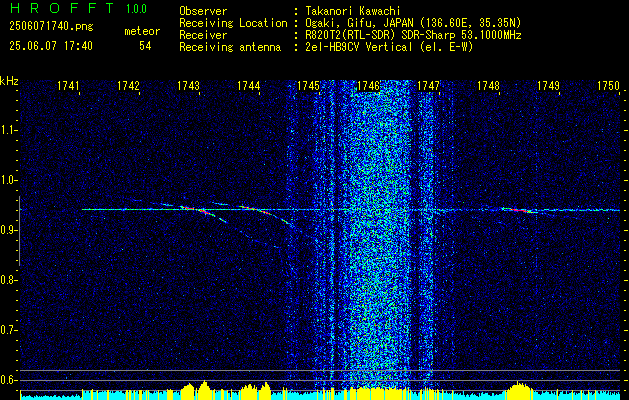Click the 0.7 frequency axis label
629x400 pixels.
(x=9, y=330)
